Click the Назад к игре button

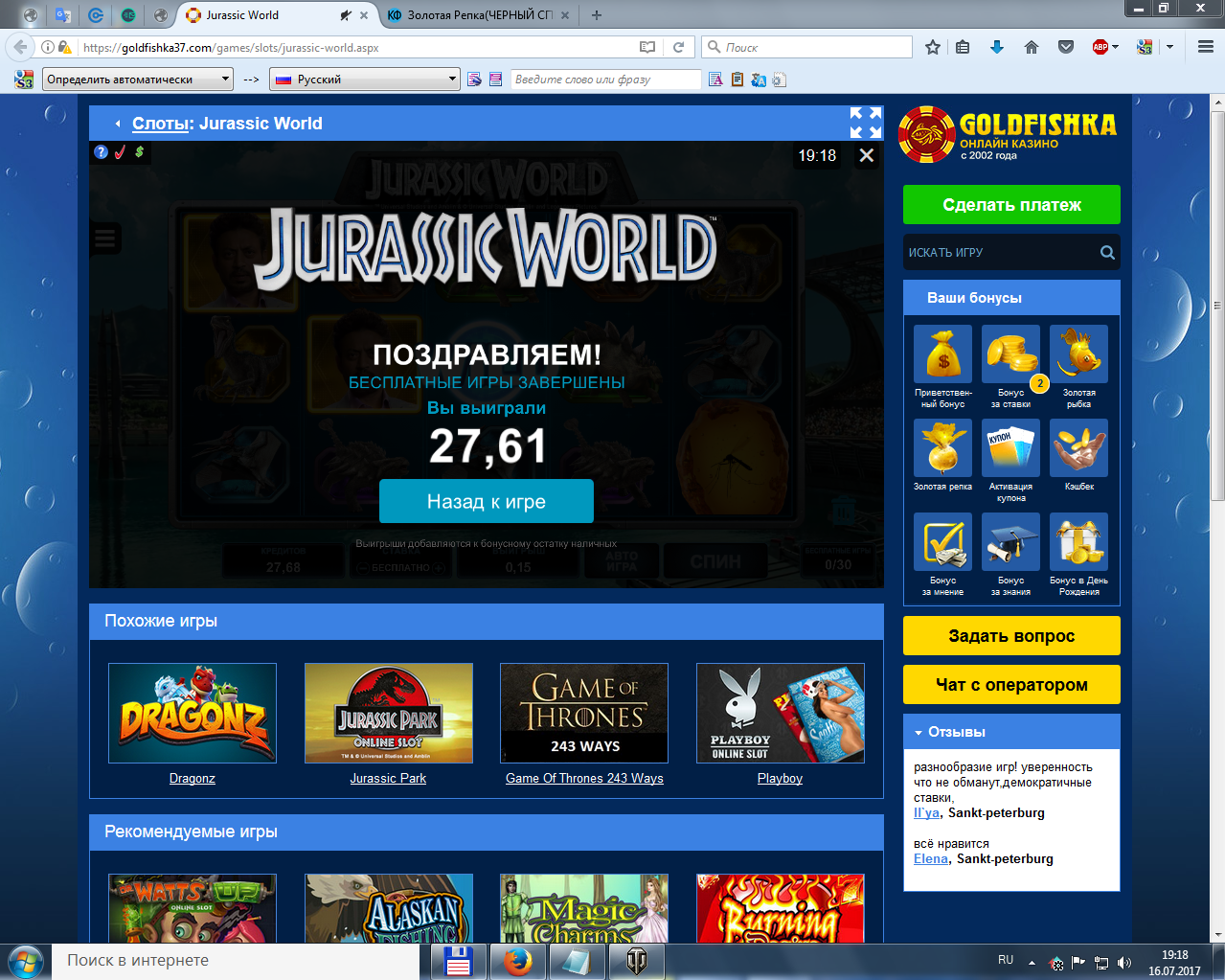(487, 501)
